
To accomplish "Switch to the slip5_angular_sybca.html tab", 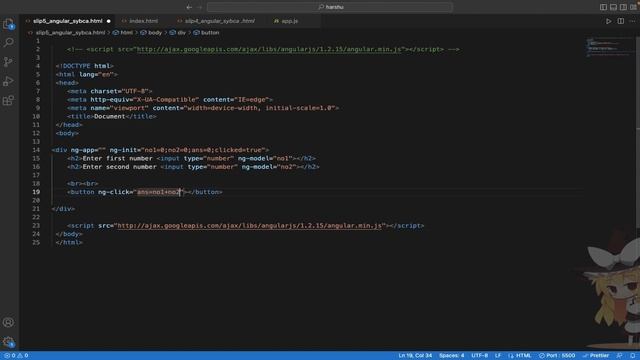I will click(68, 21).
